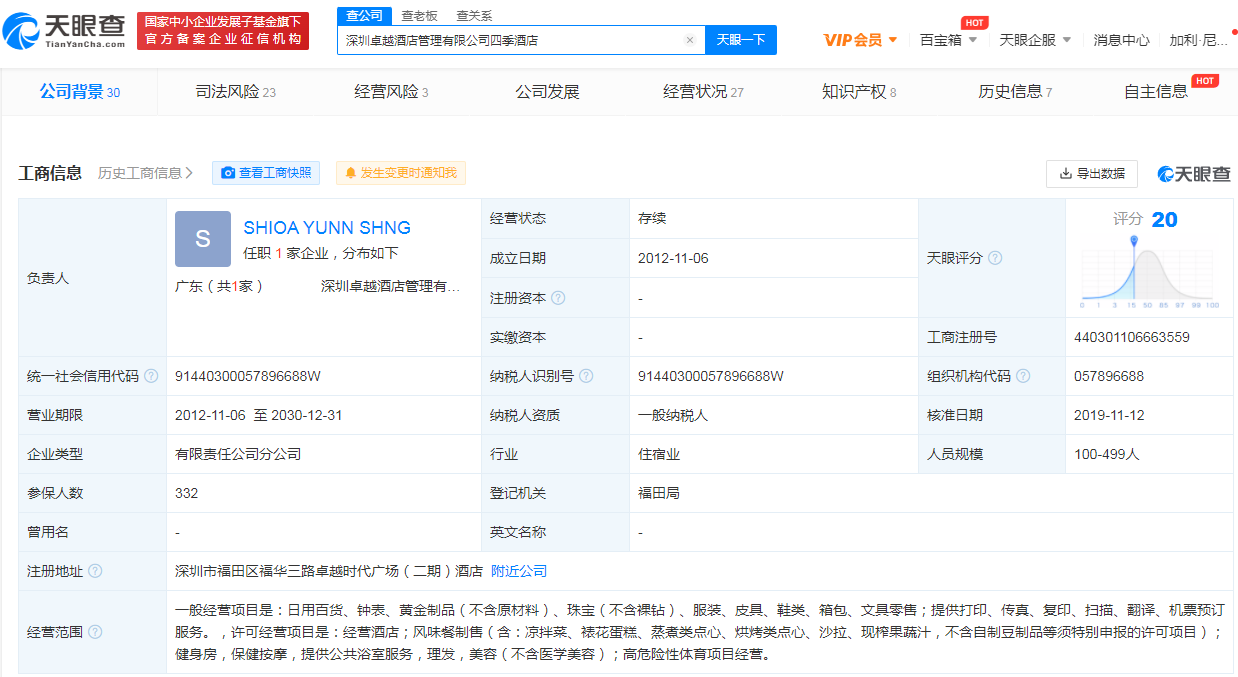The image size is (1238, 677).
Task: Open the 知识产权 tab
Action: [859, 92]
